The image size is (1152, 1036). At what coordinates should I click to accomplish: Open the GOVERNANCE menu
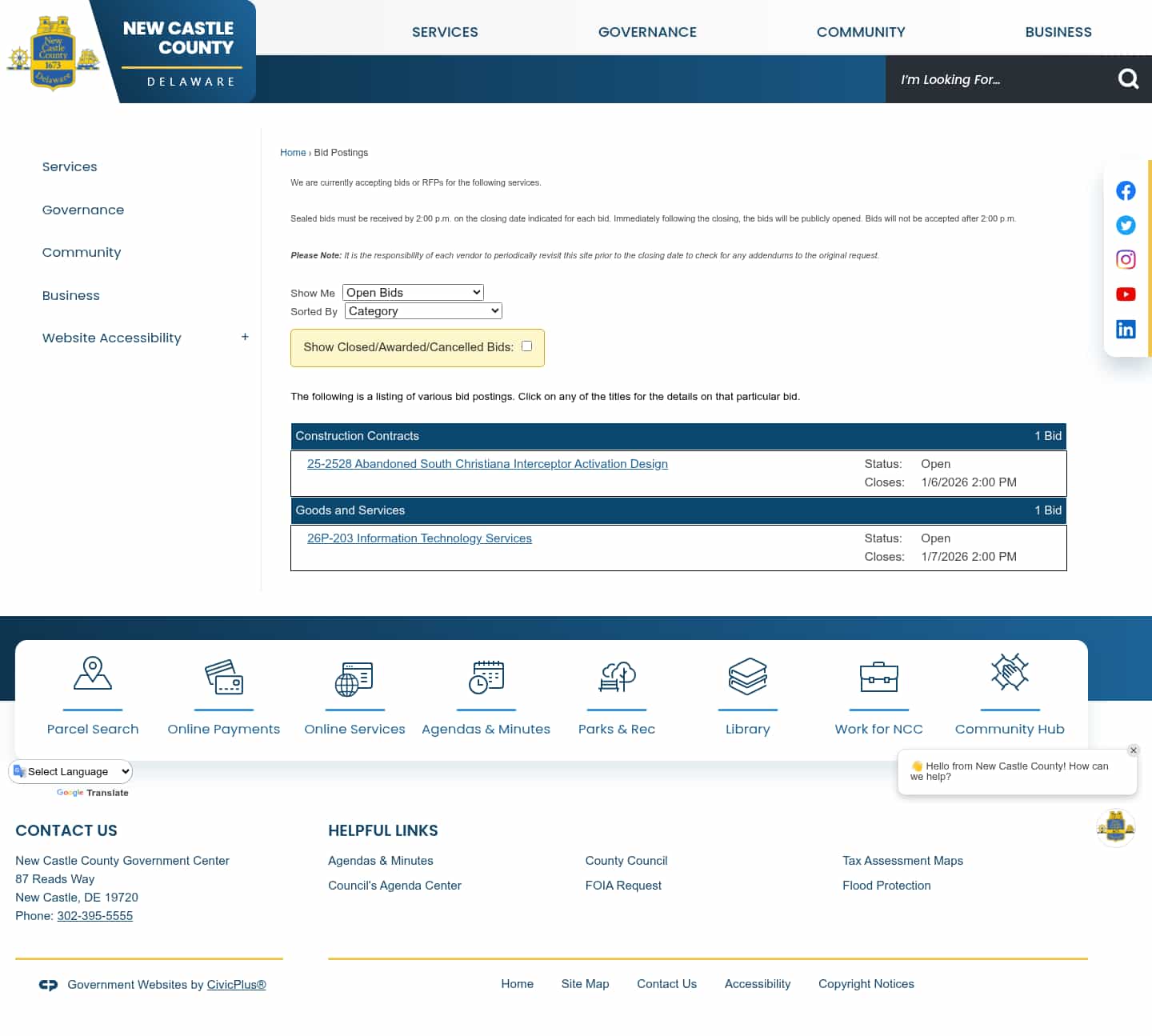(x=646, y=32)
